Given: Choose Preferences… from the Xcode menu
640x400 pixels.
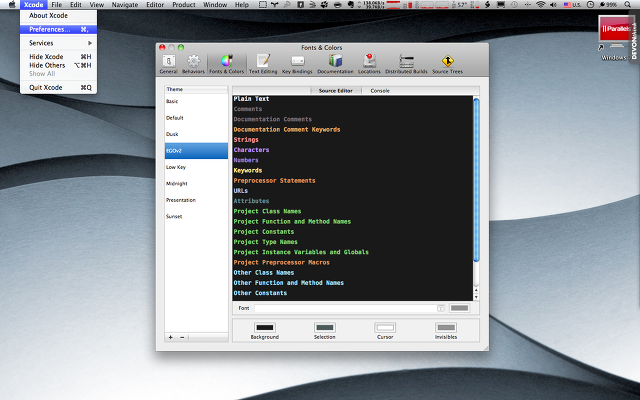Looking at the screenshot, I should 58,29.
